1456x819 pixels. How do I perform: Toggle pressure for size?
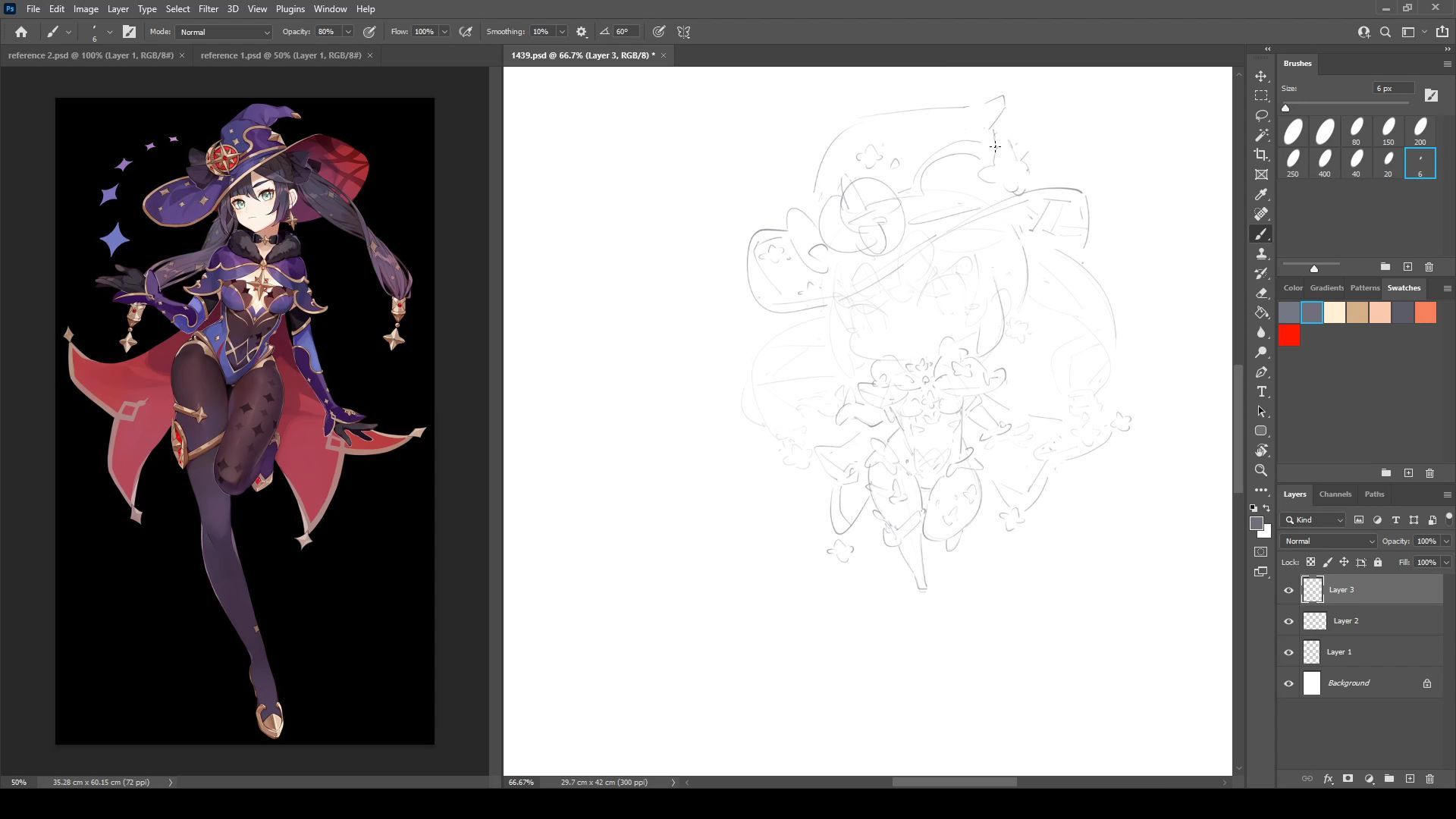click(659, 32)
